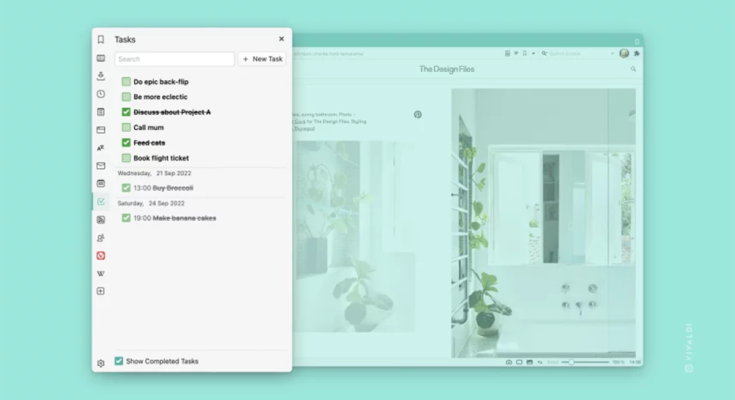Open the Translate panel icon

[101, 148]
